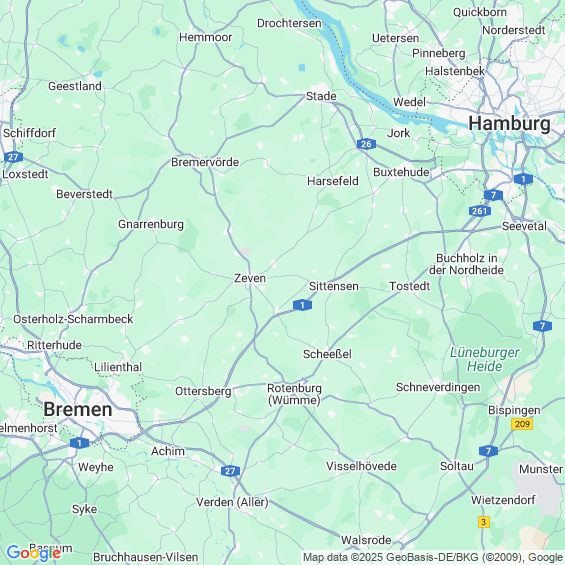Click the A261 highway shield near Seevetal
Screen dimensions: 565x565
tap(480, 211)
